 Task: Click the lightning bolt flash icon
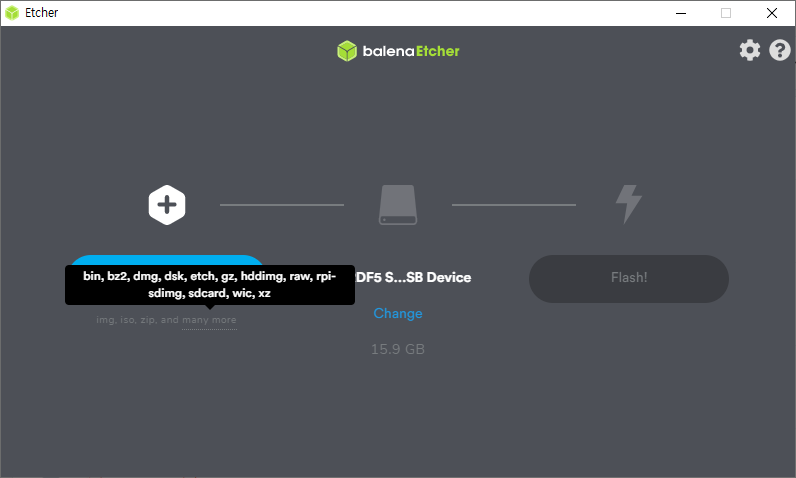pos(629,204)
